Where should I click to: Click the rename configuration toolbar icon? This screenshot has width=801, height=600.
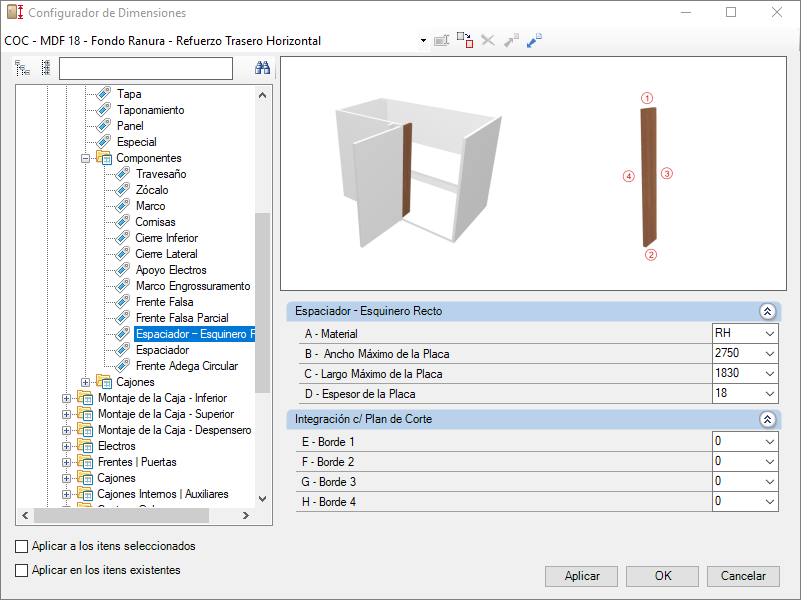[441, 40]
